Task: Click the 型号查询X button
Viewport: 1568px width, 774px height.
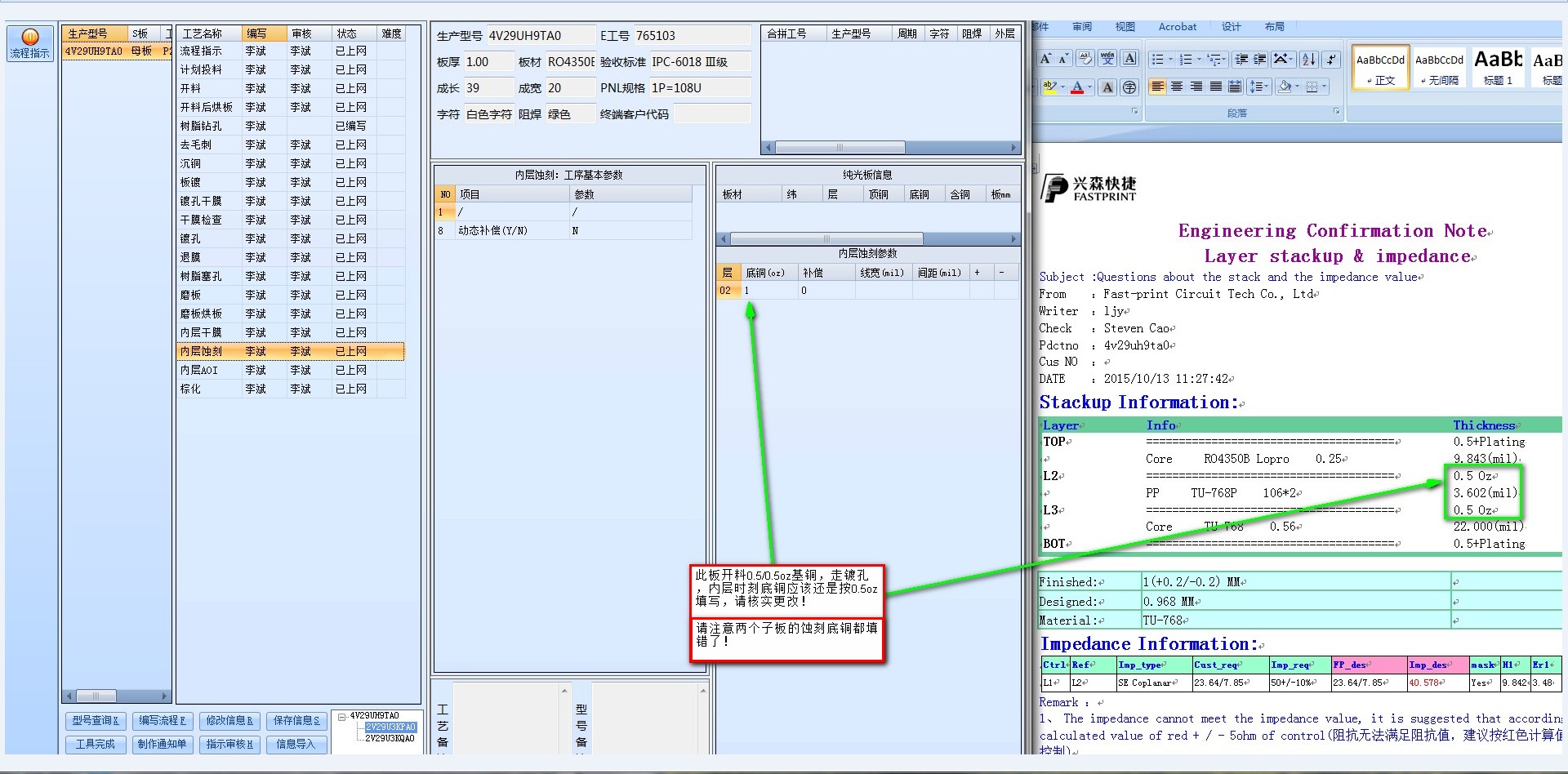Action: (x=96, y=721)
